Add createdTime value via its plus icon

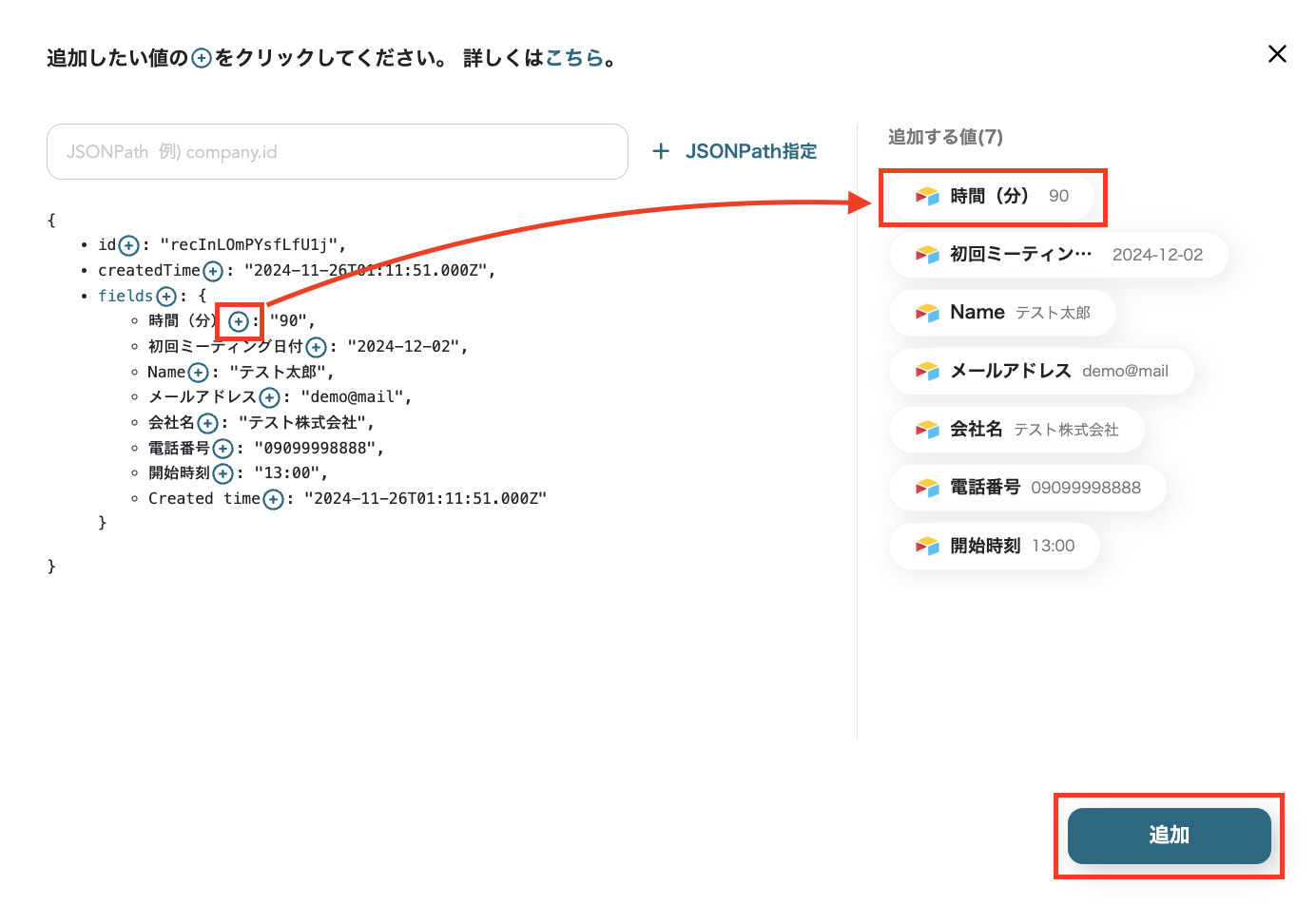pos(213,272)
